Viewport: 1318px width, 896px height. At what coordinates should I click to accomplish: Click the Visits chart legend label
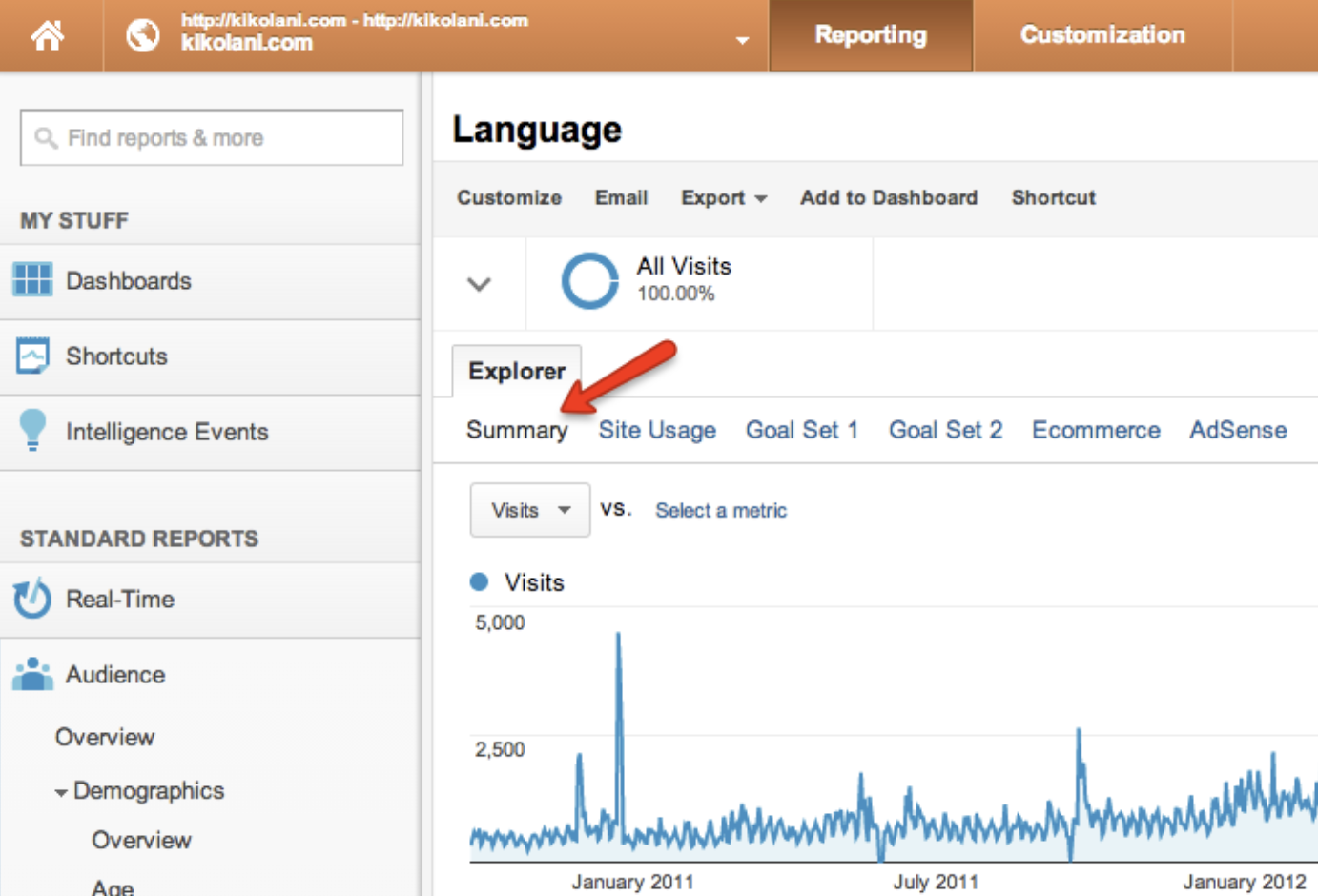[x=534, y=582]
